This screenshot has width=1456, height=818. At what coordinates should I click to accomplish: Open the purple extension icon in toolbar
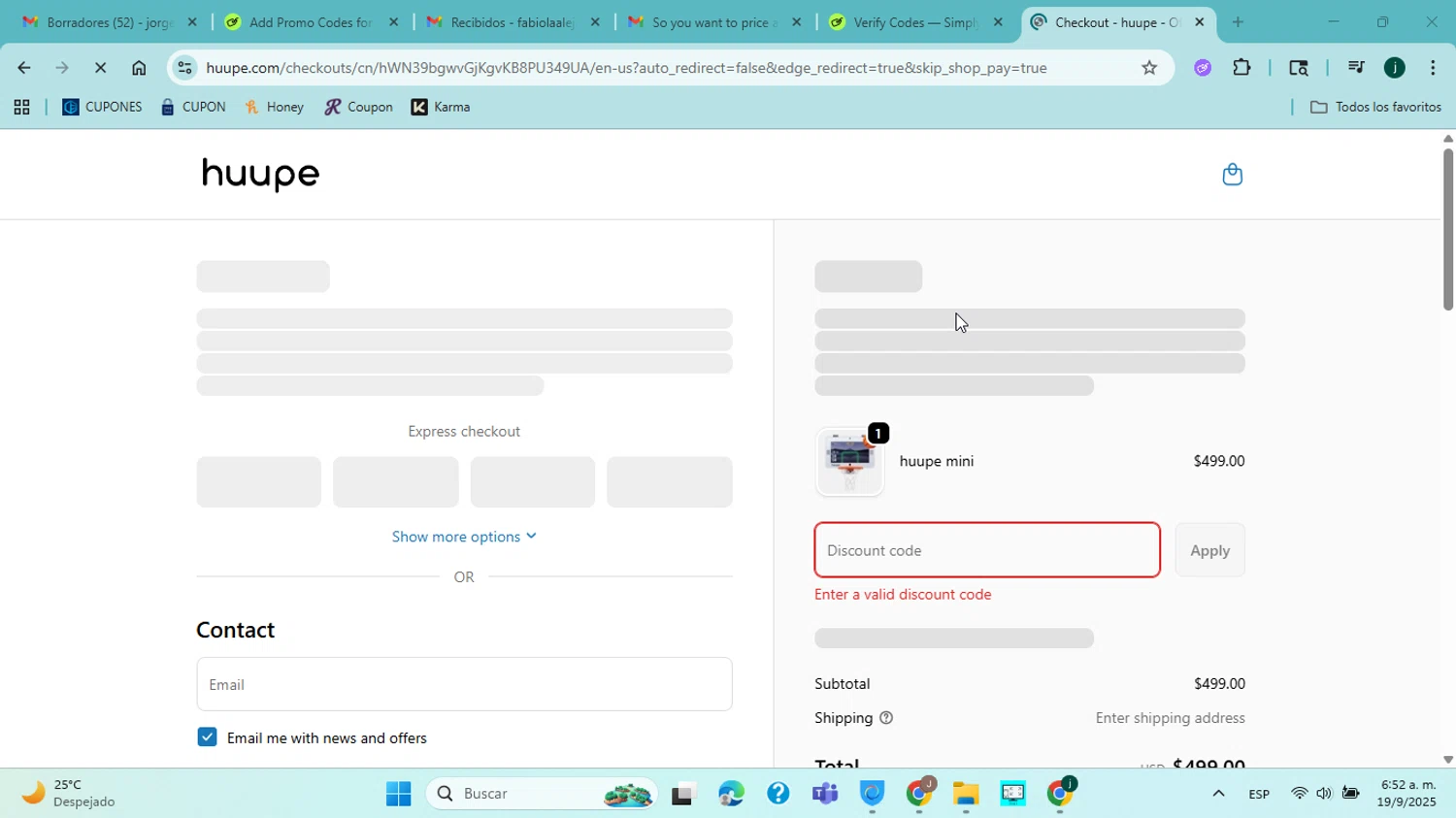click(1203, 68)
